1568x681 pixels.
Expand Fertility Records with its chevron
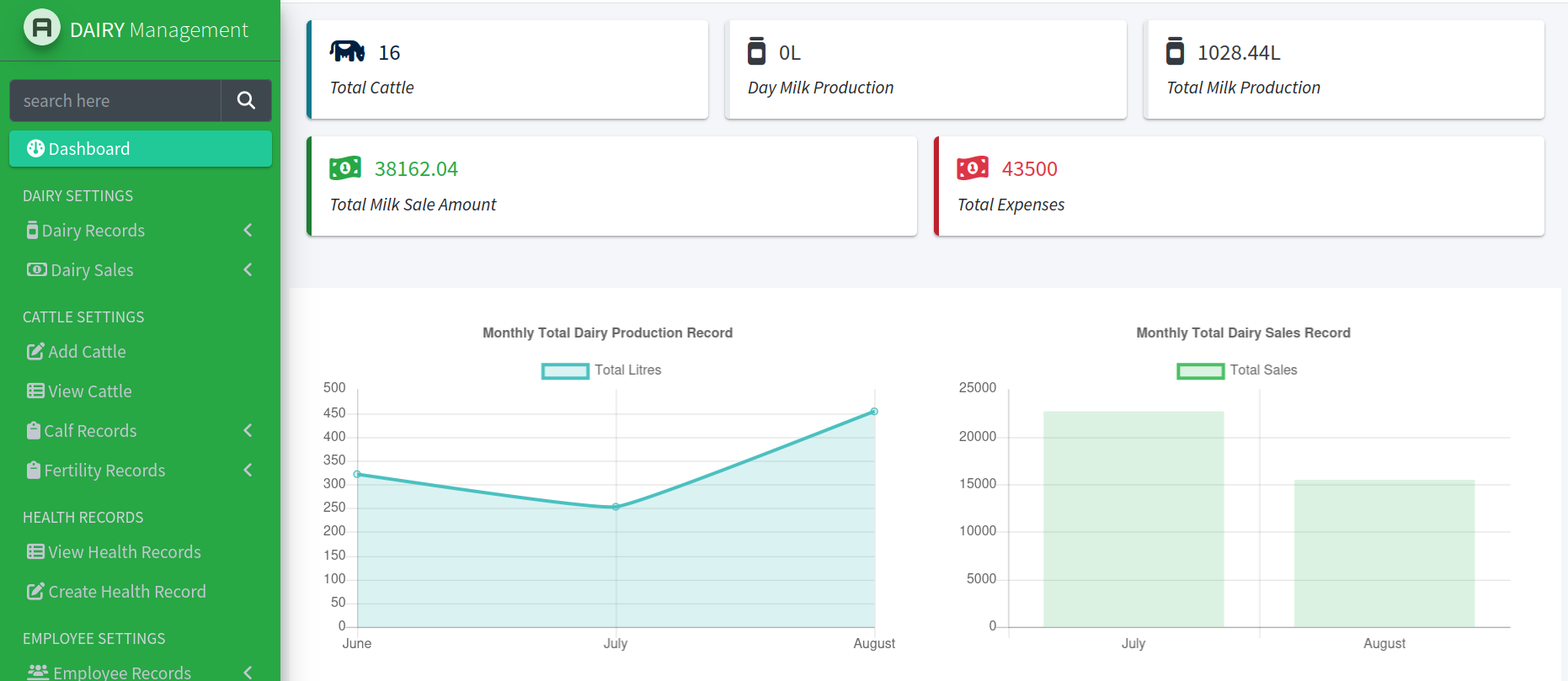[248, 471]
